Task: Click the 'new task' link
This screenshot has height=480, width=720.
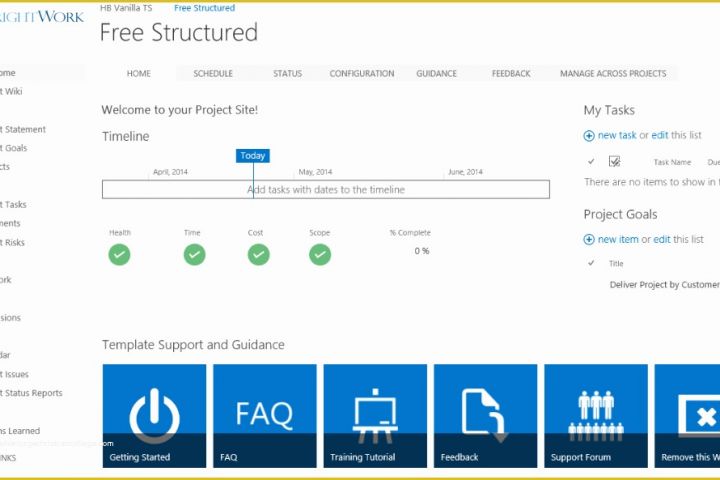Action: [x=617, y=135]
